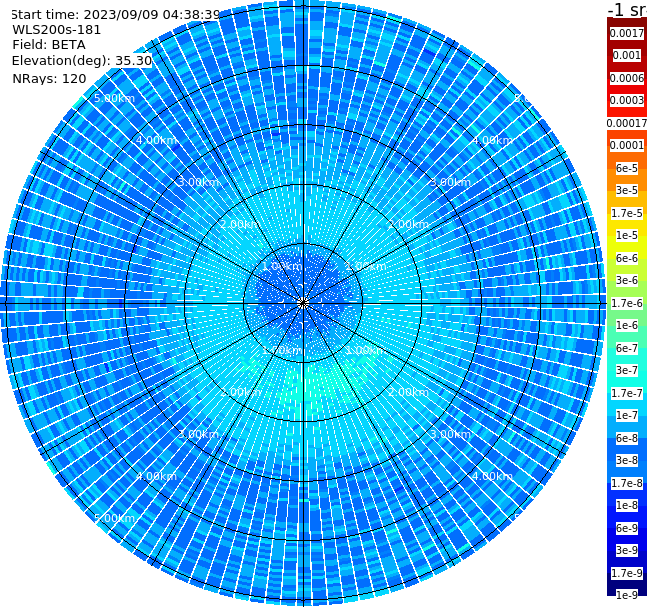Select the 3e-9 color bar value
This screenshot has height=607, width=647.
(627, 550)
